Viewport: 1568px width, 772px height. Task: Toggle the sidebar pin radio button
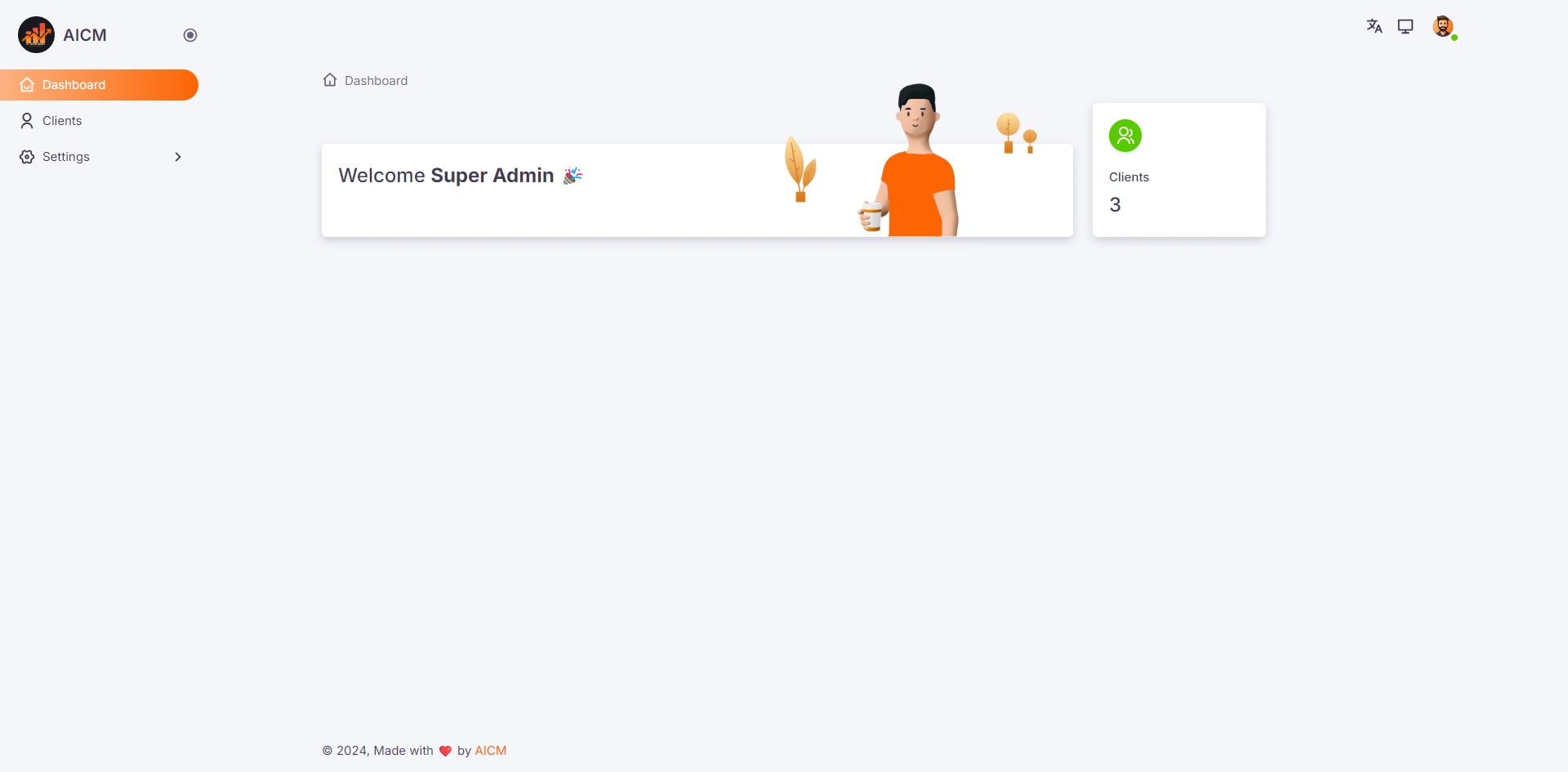(190, 35)
